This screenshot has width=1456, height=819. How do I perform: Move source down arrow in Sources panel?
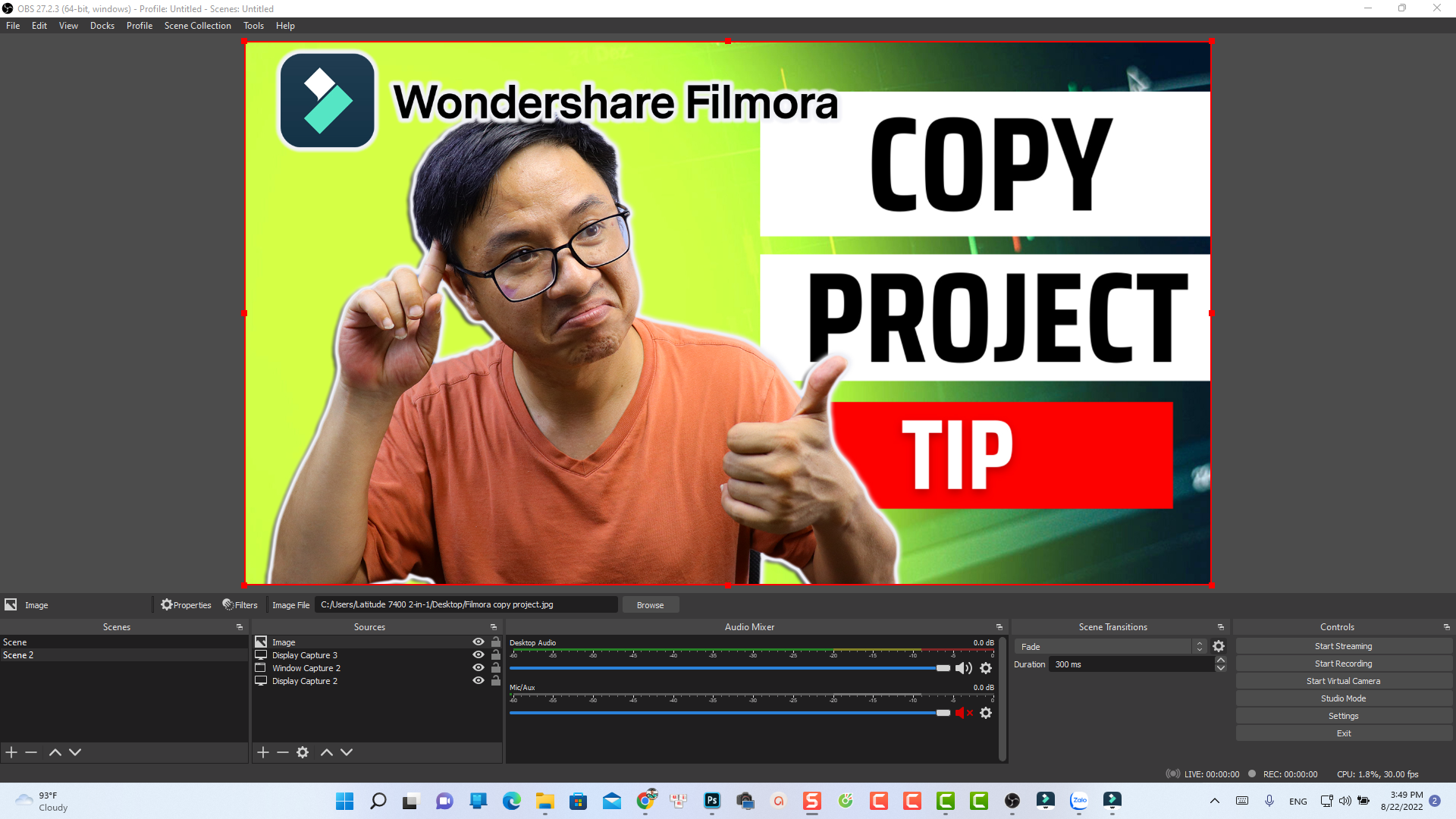(x=347, y=752)
